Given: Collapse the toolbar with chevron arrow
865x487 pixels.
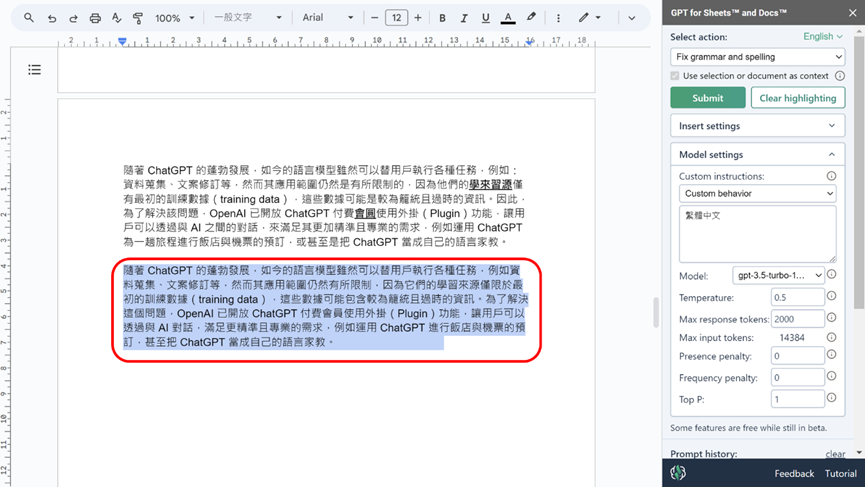Looking at the screenshot, I should [632, 18].
